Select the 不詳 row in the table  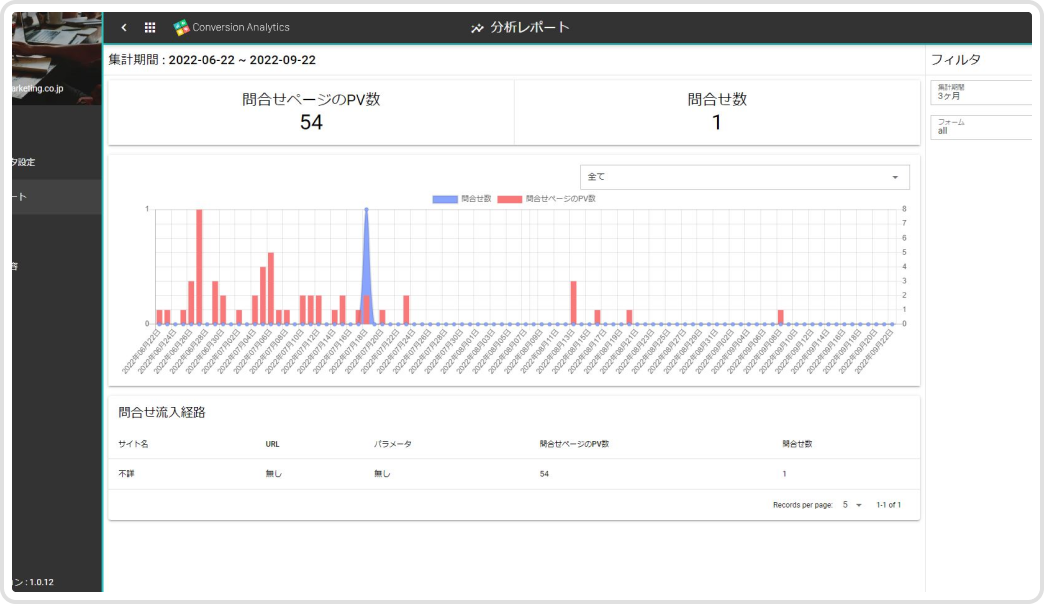pyautogui.click(x=126, y=474)
